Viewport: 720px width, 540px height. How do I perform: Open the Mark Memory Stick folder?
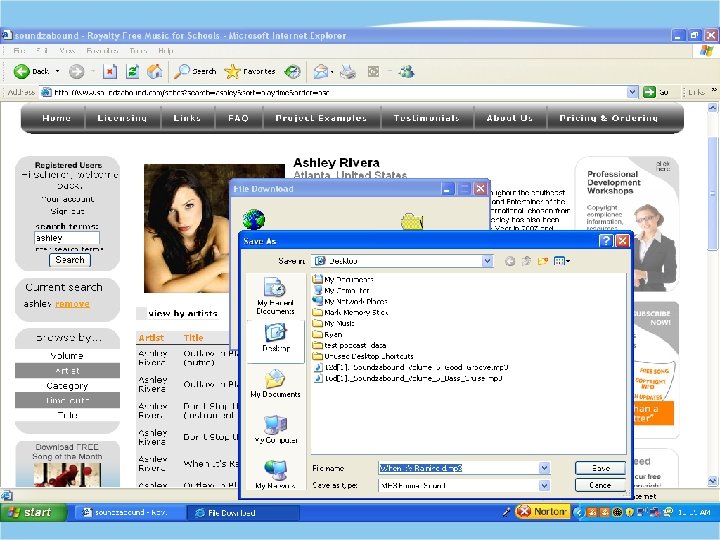tap(351, 312)
